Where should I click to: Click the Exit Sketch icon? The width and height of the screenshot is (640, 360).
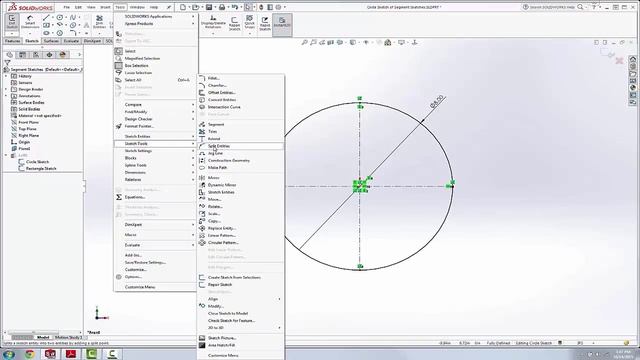[12, 21]
